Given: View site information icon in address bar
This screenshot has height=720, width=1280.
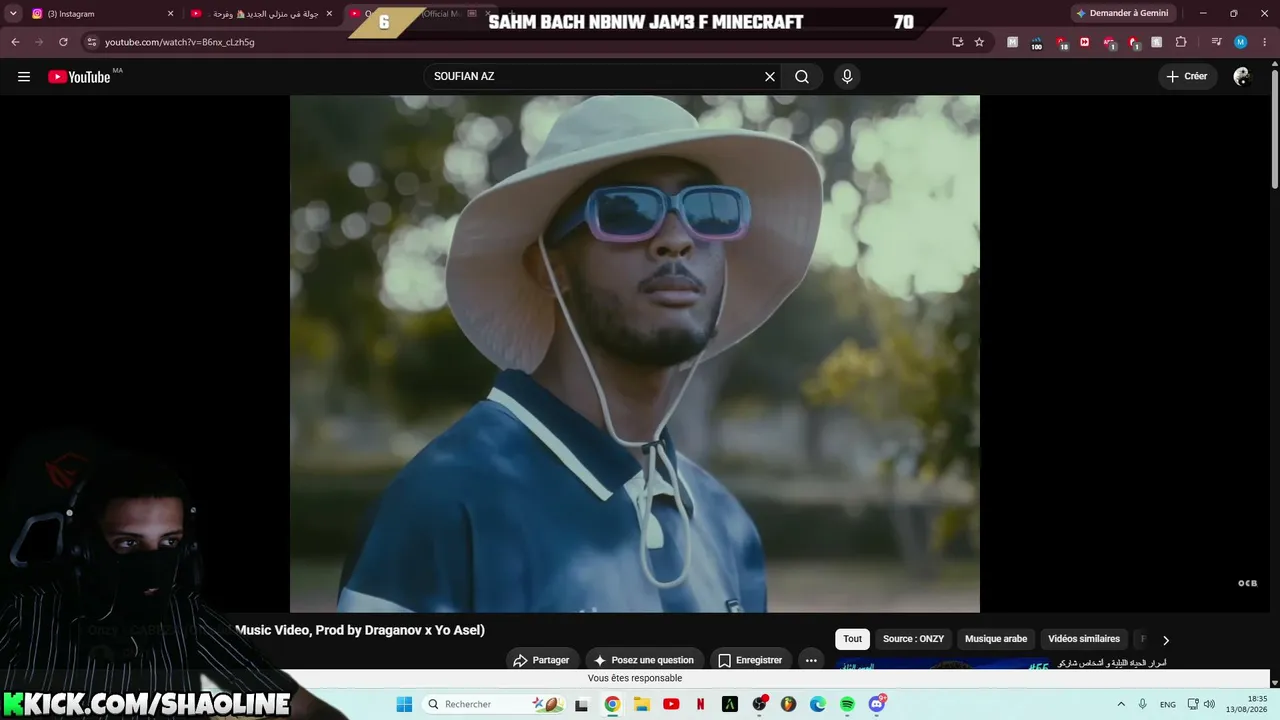Looking at the screenshot, I should tap(92, 42).
